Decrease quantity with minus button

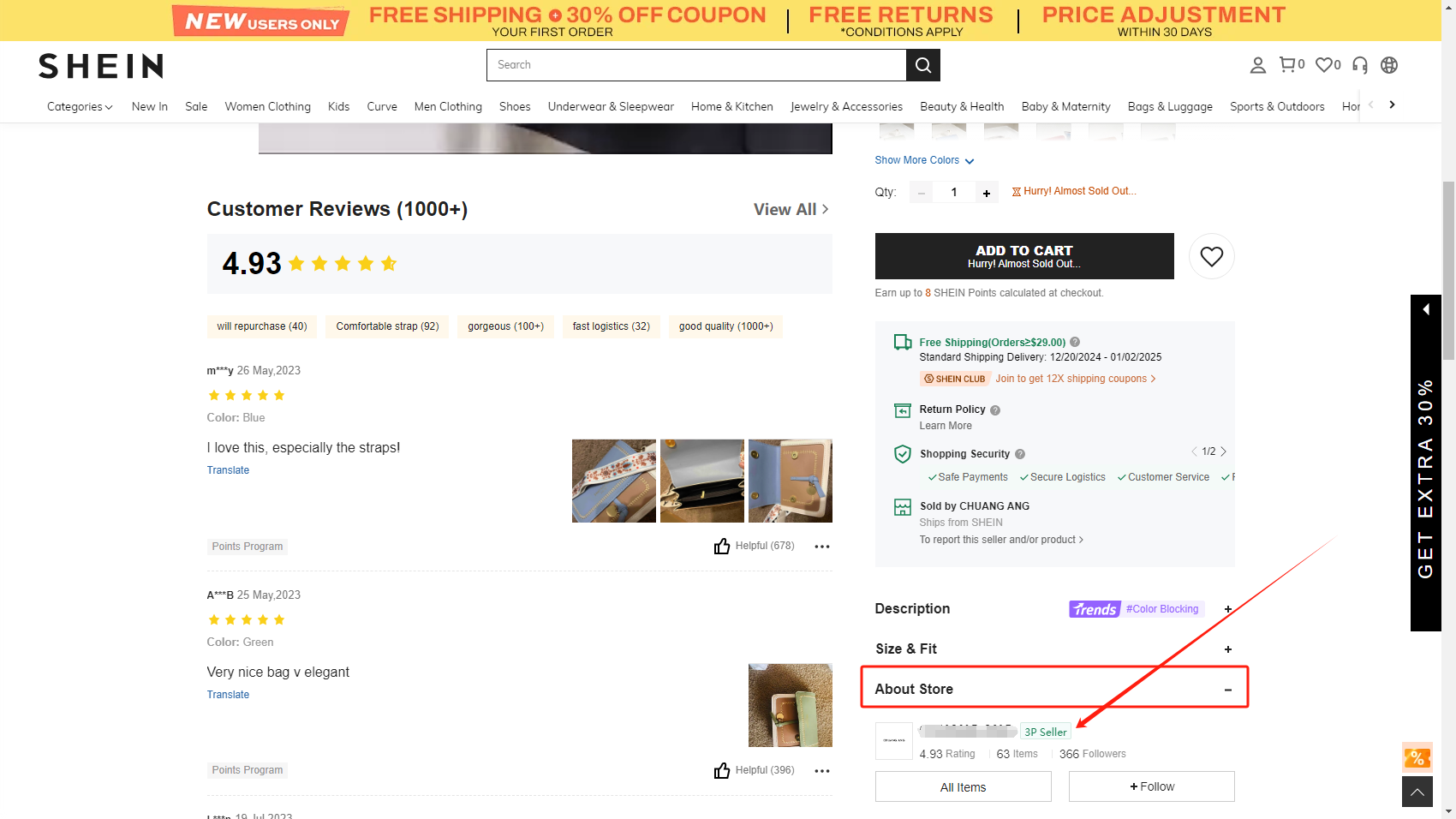pos(922,193)
